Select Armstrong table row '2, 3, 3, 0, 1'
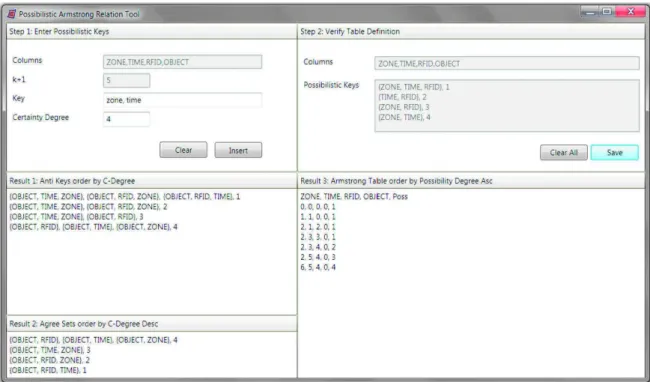Viewport: 650px width, 382px height. point(318,237)
